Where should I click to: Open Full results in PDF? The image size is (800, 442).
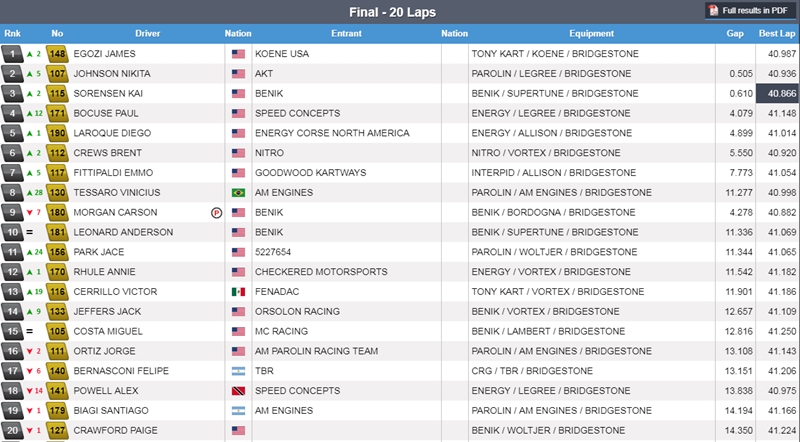[x=750, y=10]
